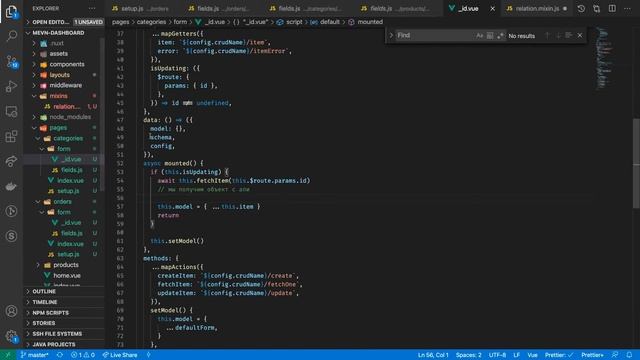Expand the NPM SCRIPTS panel
The width and height of the screenshot is (640, 360).
[x=64, y=313]
